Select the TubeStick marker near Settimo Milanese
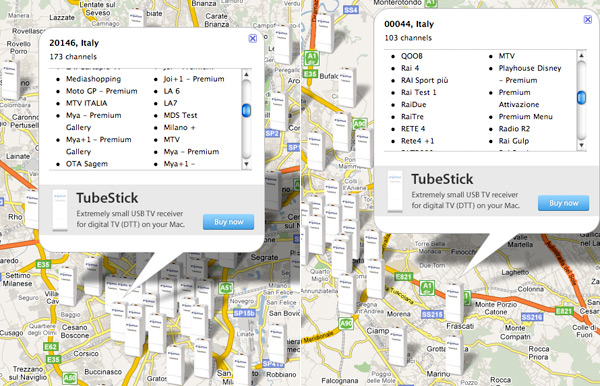The image size is (600, 386). (x=68, y=286)
